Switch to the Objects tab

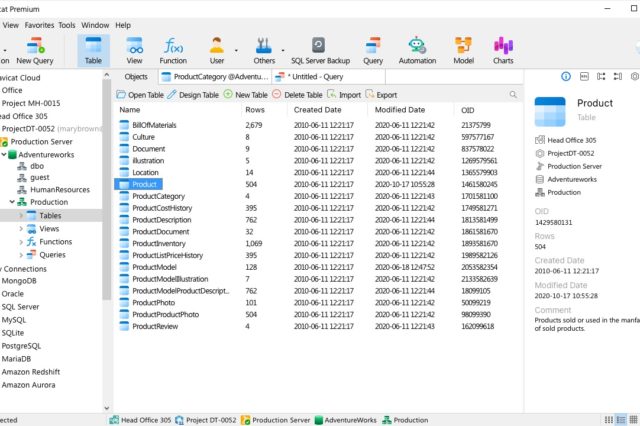[x=136, y=77]
